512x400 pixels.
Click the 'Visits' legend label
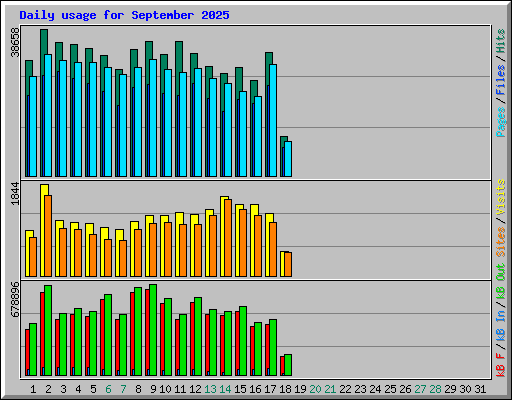(501, 197)
